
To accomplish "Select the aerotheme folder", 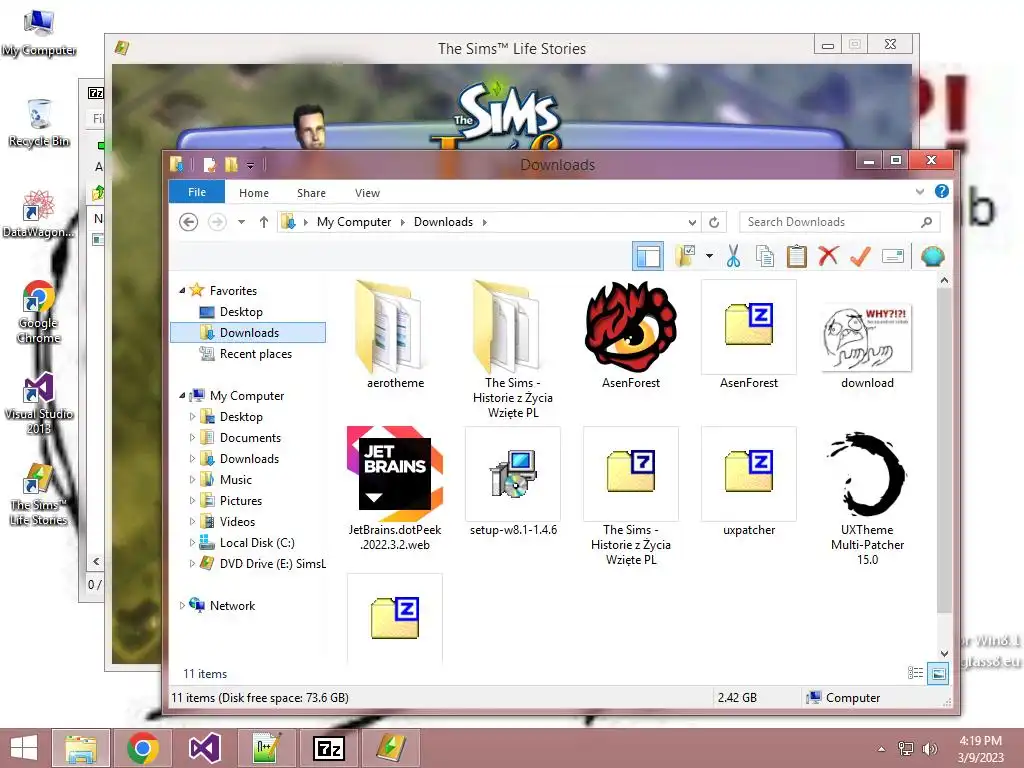I will point(395,335).
